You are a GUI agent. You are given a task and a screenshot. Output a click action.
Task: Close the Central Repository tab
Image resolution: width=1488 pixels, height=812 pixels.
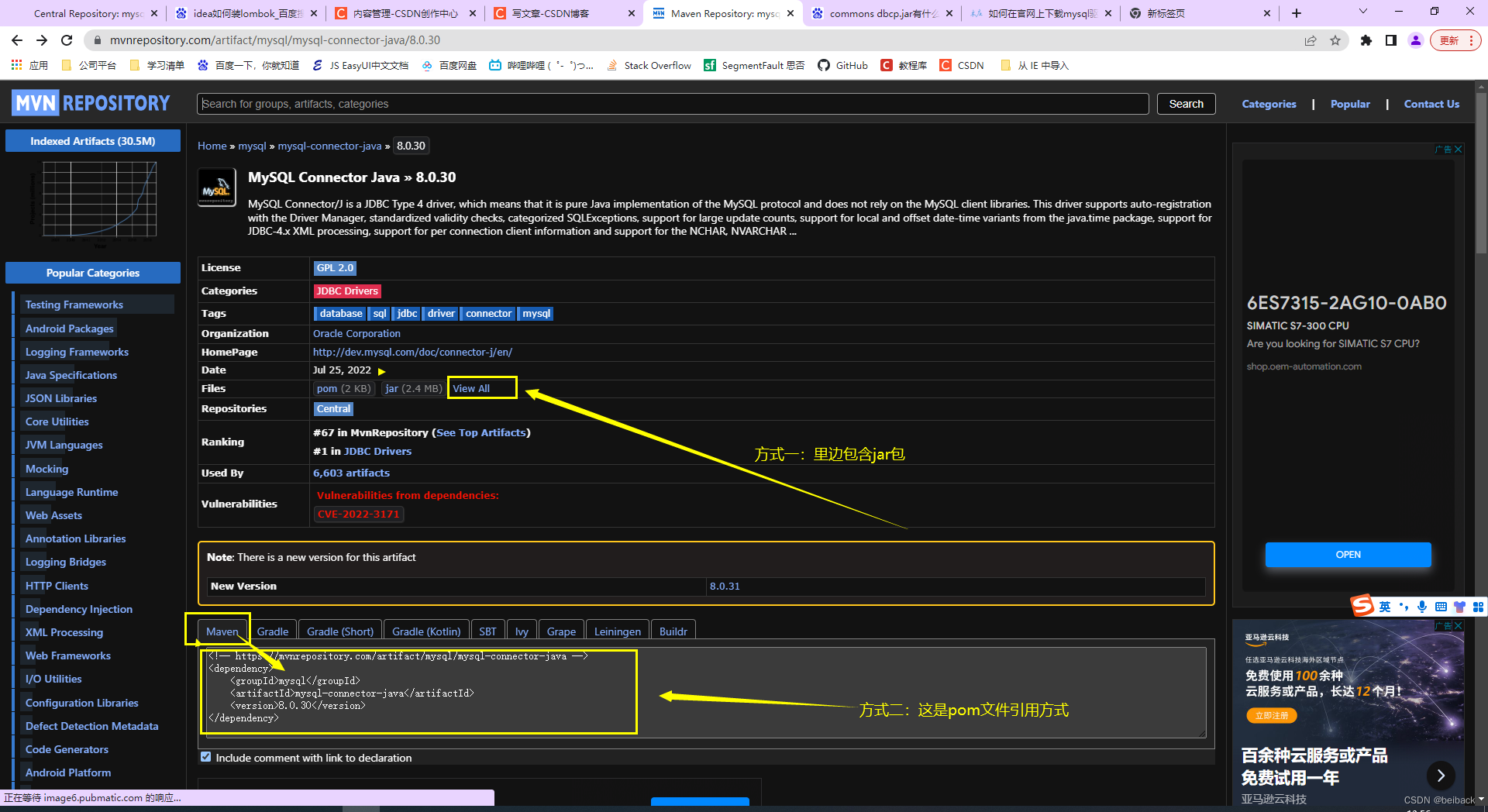[154, 13]
